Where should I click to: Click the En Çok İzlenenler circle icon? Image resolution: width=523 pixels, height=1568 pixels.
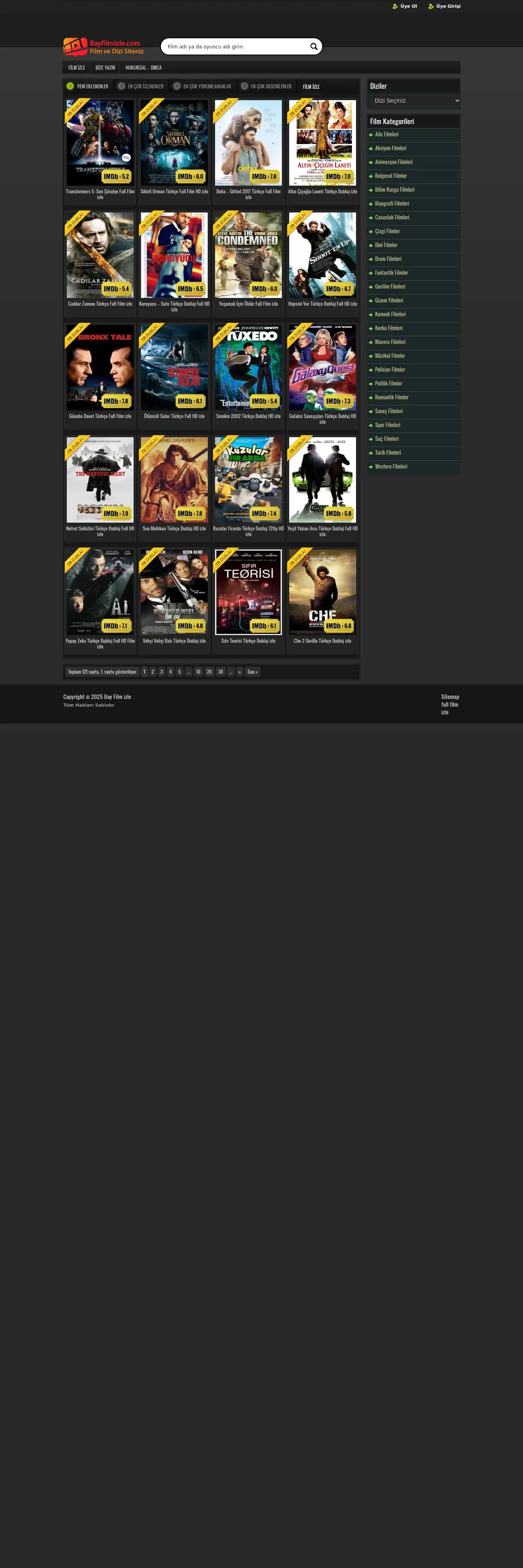pos(121,86)
